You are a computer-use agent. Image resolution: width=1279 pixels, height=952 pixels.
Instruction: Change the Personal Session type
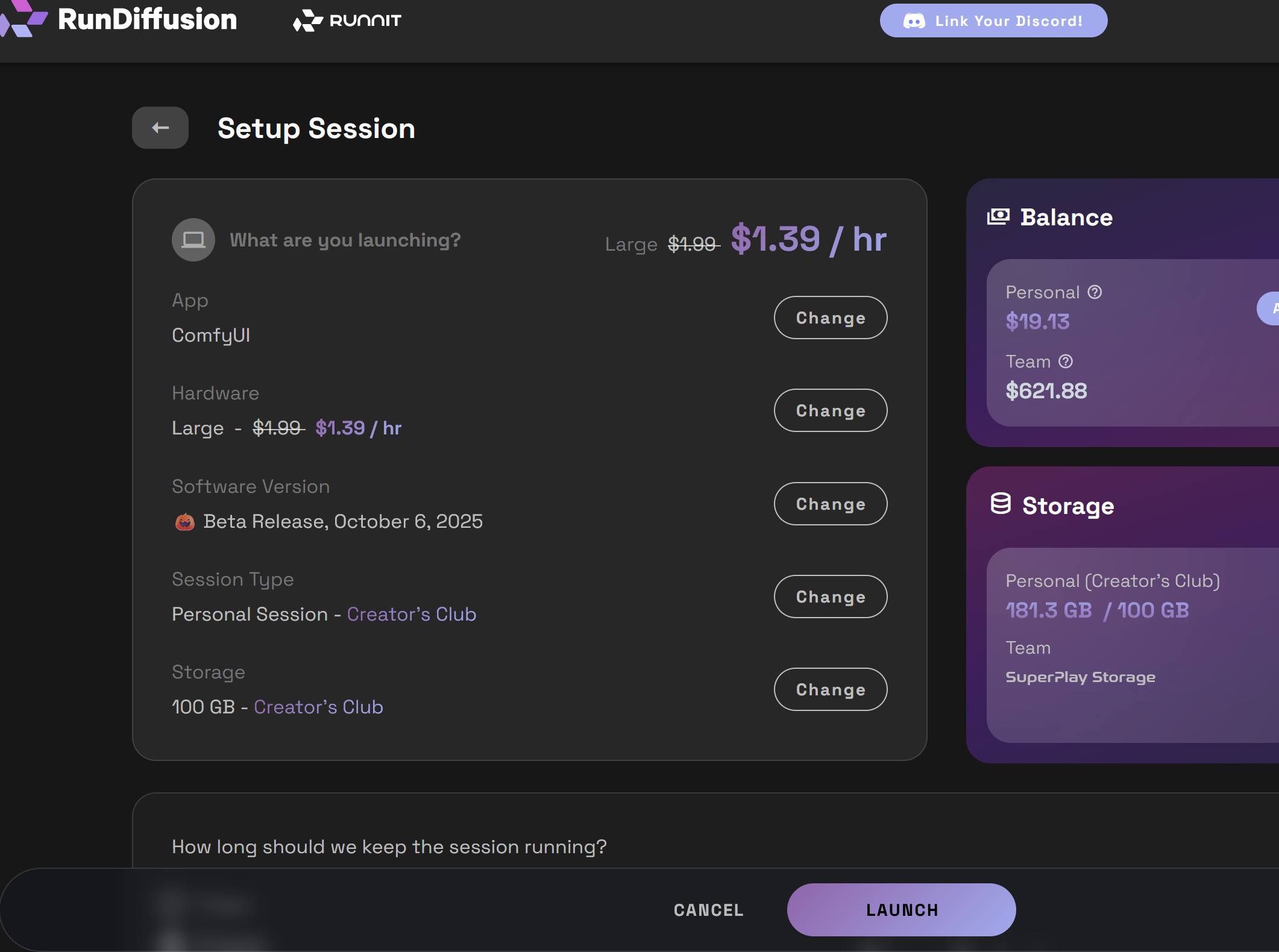831,597
